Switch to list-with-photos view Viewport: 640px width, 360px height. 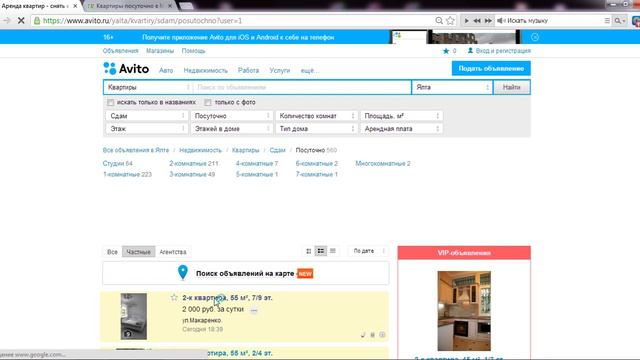click(321, 251)
